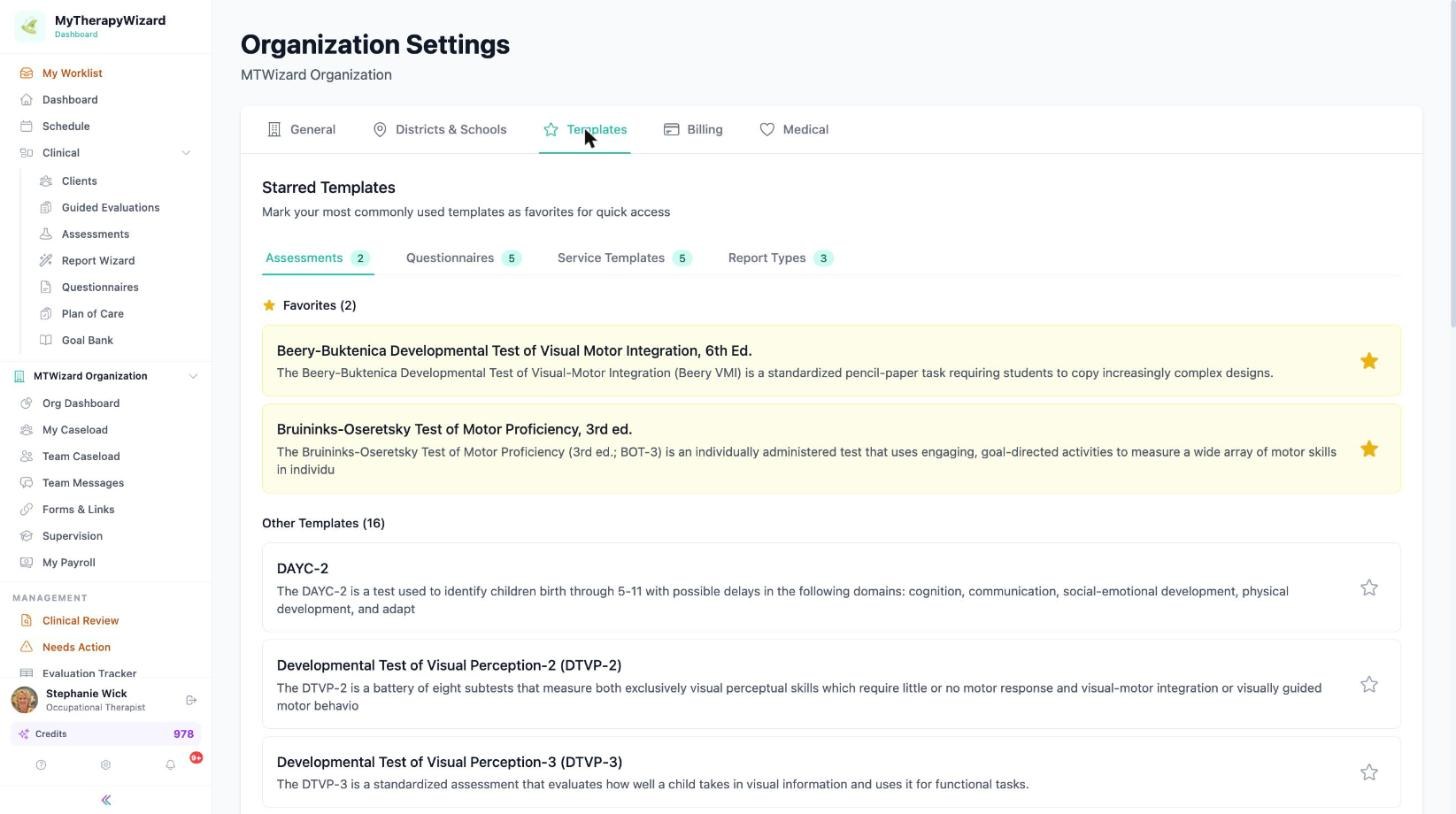The height and width of the screenshot is (814, 1456).
Task: Unstar the Beery-Buktenica VMI template
Action: [x=1369, y=361]
